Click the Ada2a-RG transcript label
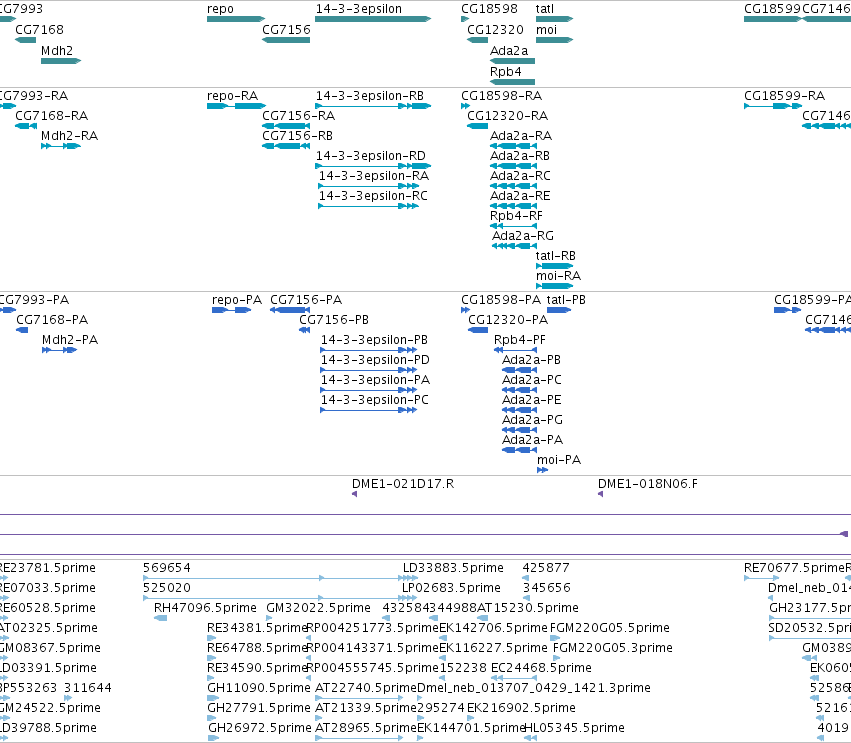The image size is (851, 743). point(523,236)
